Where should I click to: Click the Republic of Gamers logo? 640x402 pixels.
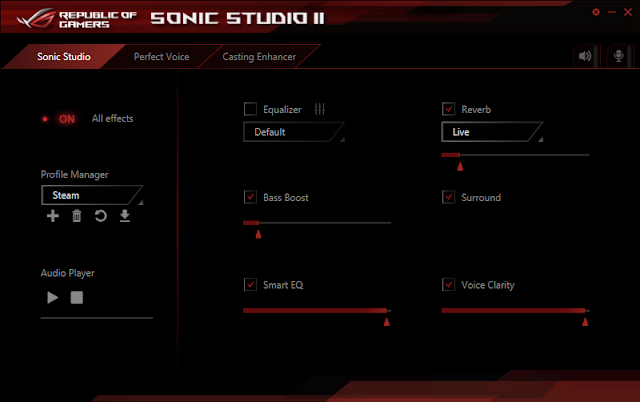[77, 19]
